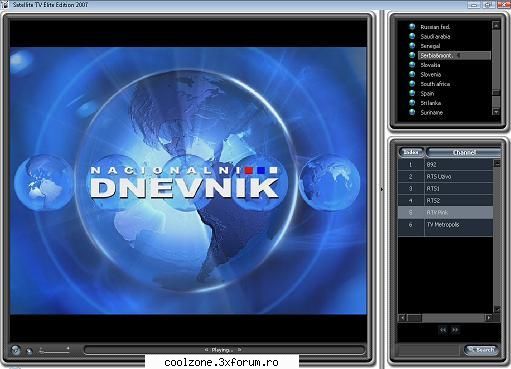Image resolution: width=511 pixels, height=369 pixels.
Task: Select Spain in the country list
Action: (427, 94)
